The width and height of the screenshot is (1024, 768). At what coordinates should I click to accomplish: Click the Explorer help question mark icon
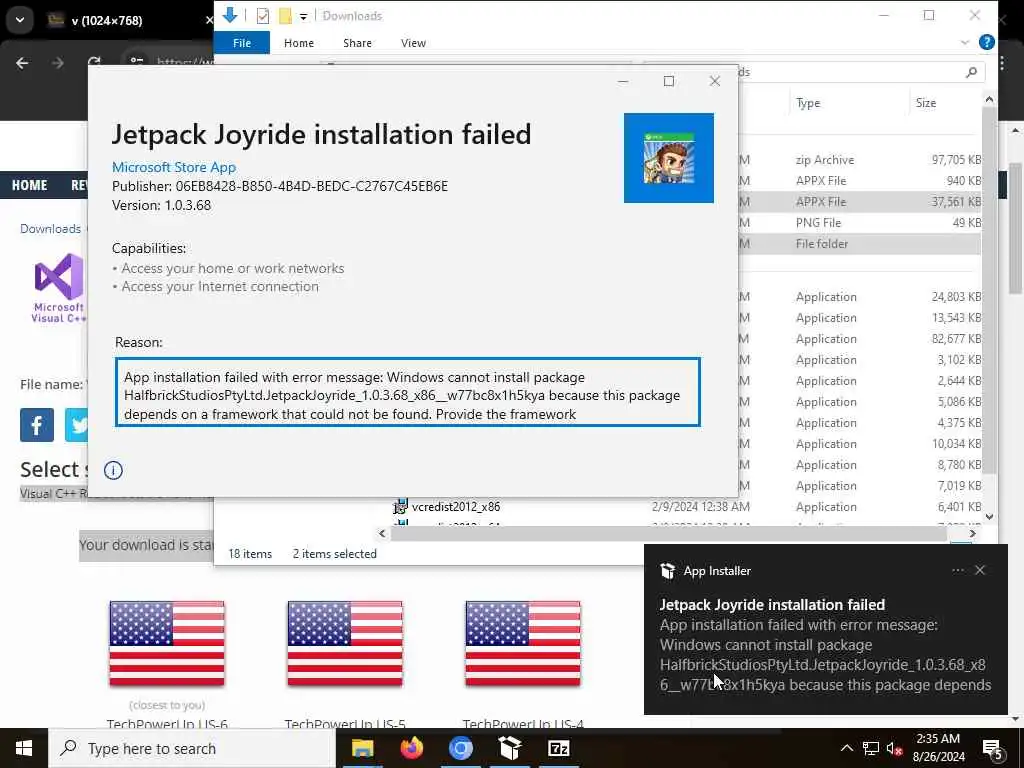987,42
